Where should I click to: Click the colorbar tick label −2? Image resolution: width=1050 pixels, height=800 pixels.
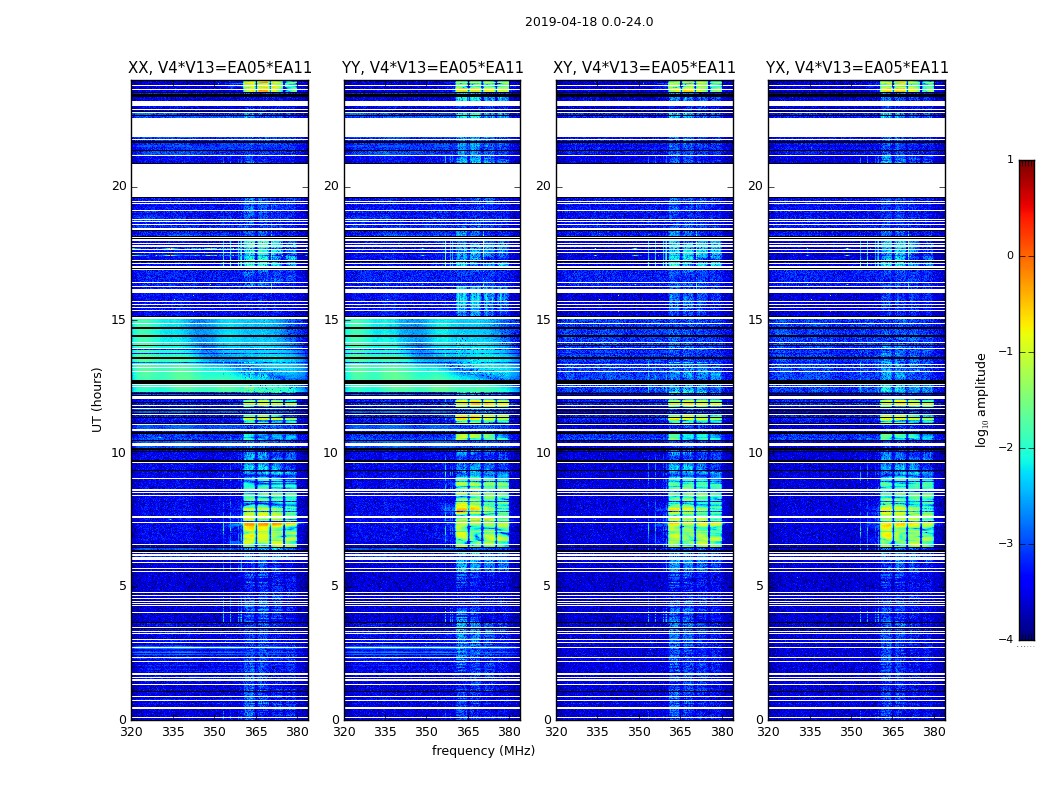tap(1007, 448)
